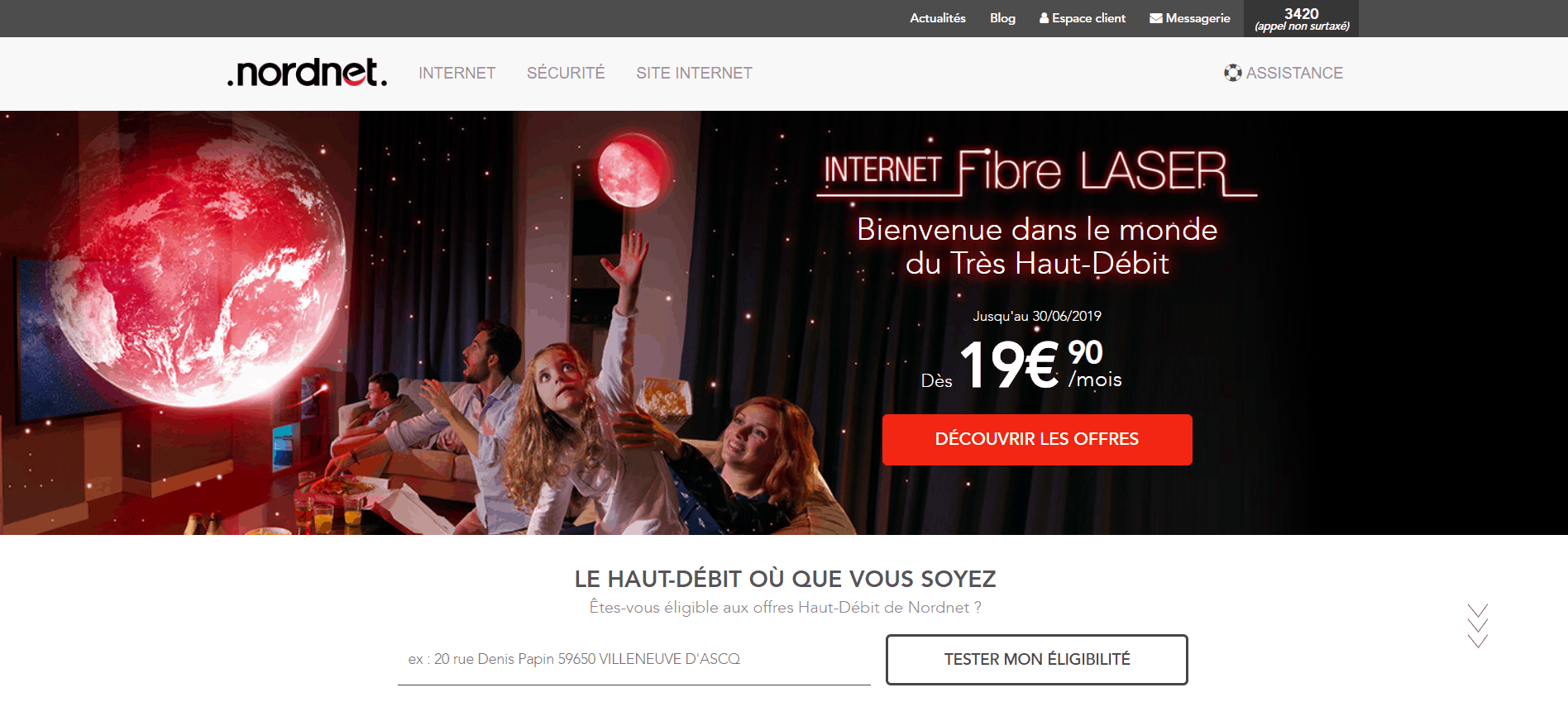Click the Messagerie envelope icon

(x=1156, y=18)
